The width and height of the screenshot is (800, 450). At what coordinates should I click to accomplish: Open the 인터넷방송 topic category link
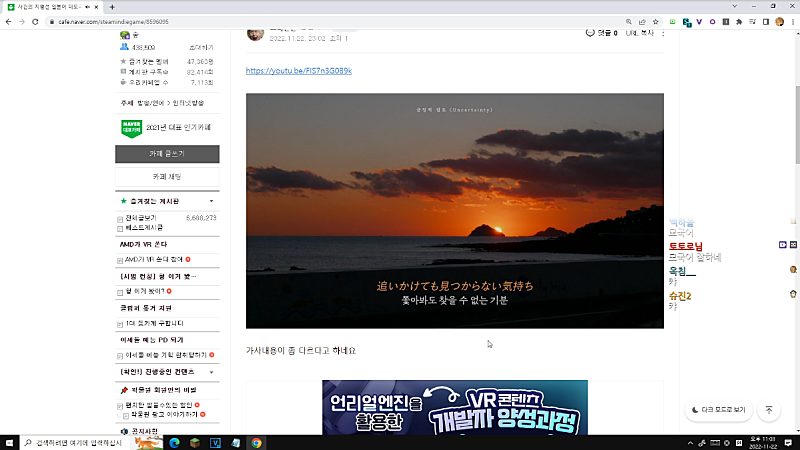188,103
